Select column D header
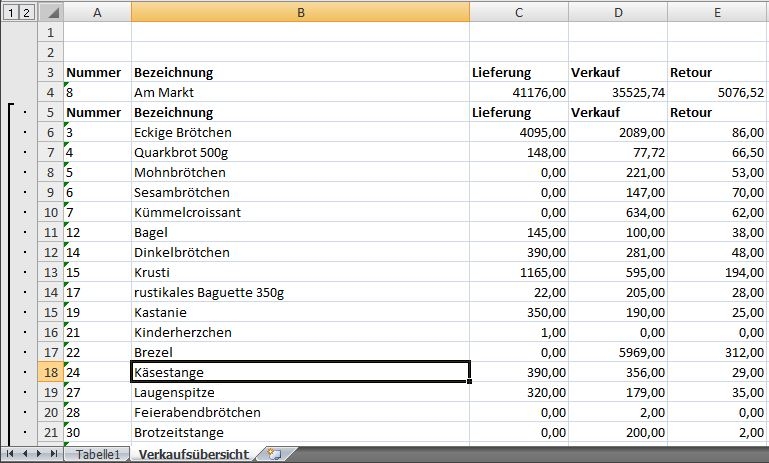Image resolution: width=769 pixels, height=463 pixels. pyautogui.click(x=618, y=12)
